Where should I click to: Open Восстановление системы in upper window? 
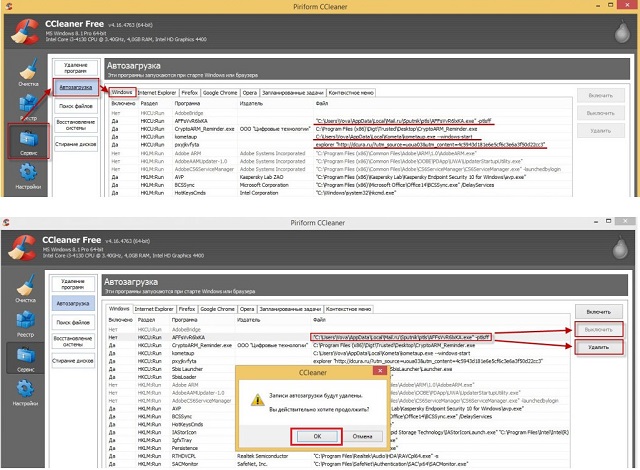coord(76,125)
